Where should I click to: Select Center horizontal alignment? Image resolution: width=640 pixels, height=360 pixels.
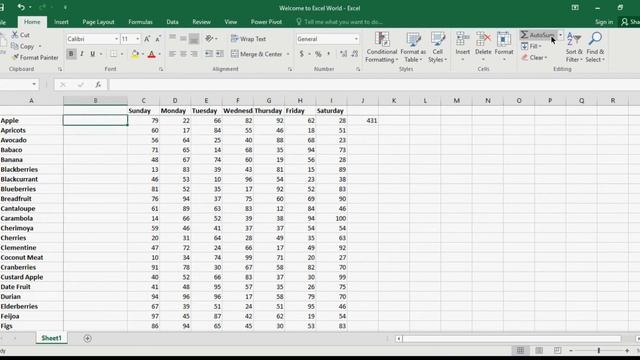pyautogui.click(x=183, y=54)
